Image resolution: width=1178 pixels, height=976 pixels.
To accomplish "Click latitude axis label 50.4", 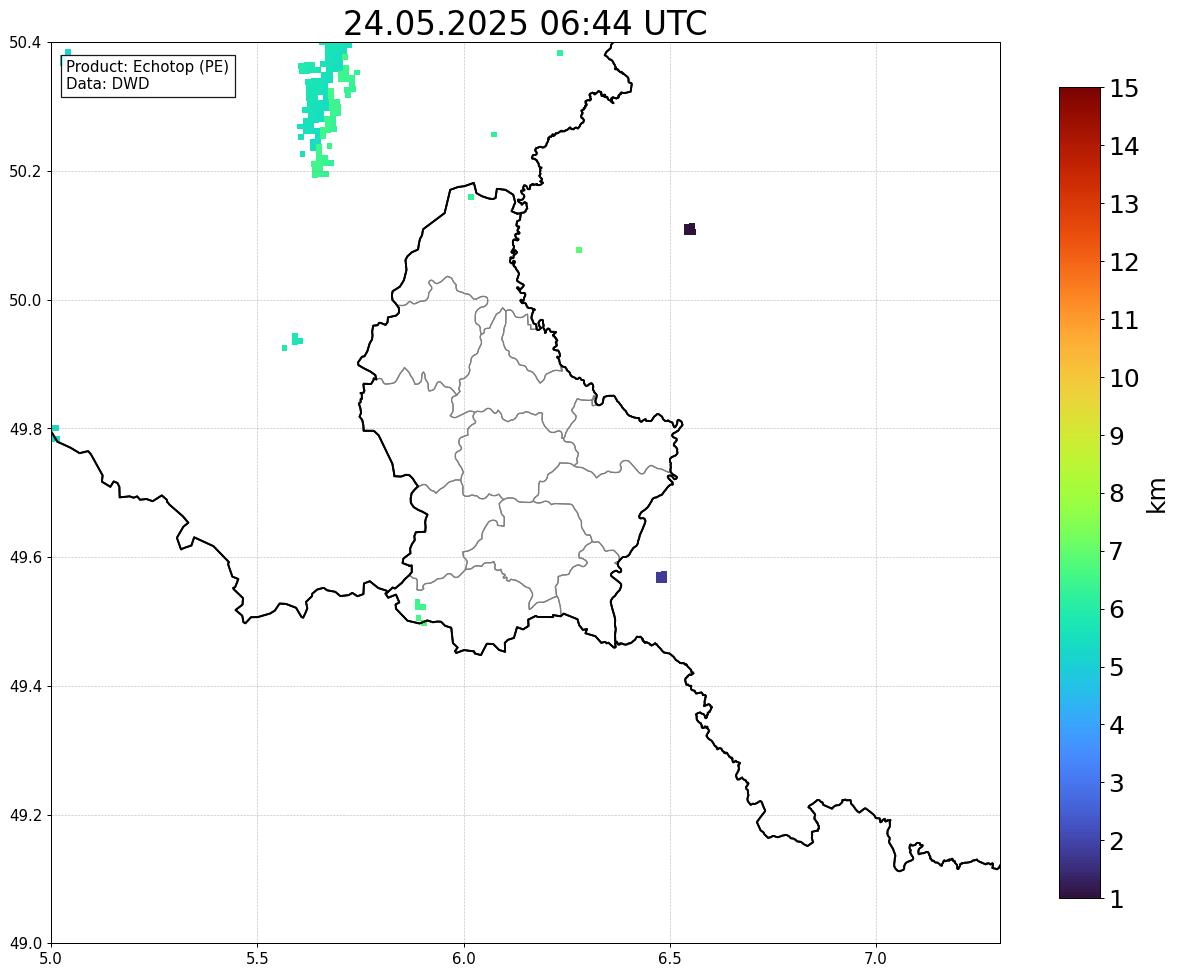I will 25,43.
